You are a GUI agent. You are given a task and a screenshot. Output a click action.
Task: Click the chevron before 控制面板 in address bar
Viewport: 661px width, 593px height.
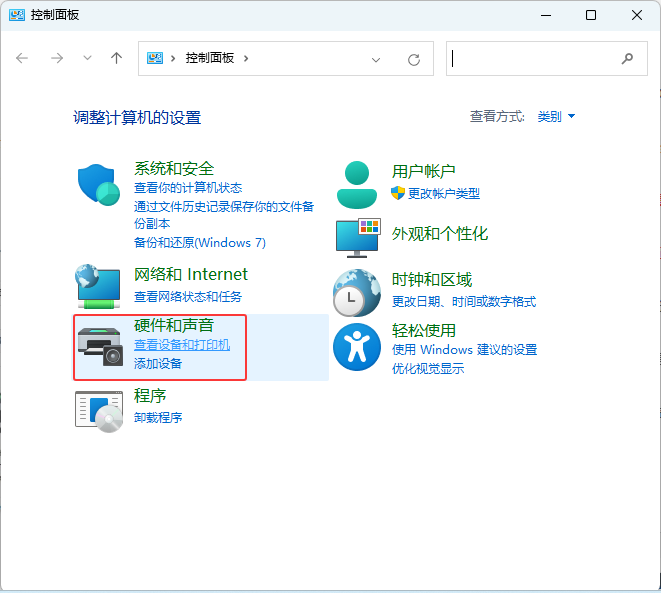173,58
